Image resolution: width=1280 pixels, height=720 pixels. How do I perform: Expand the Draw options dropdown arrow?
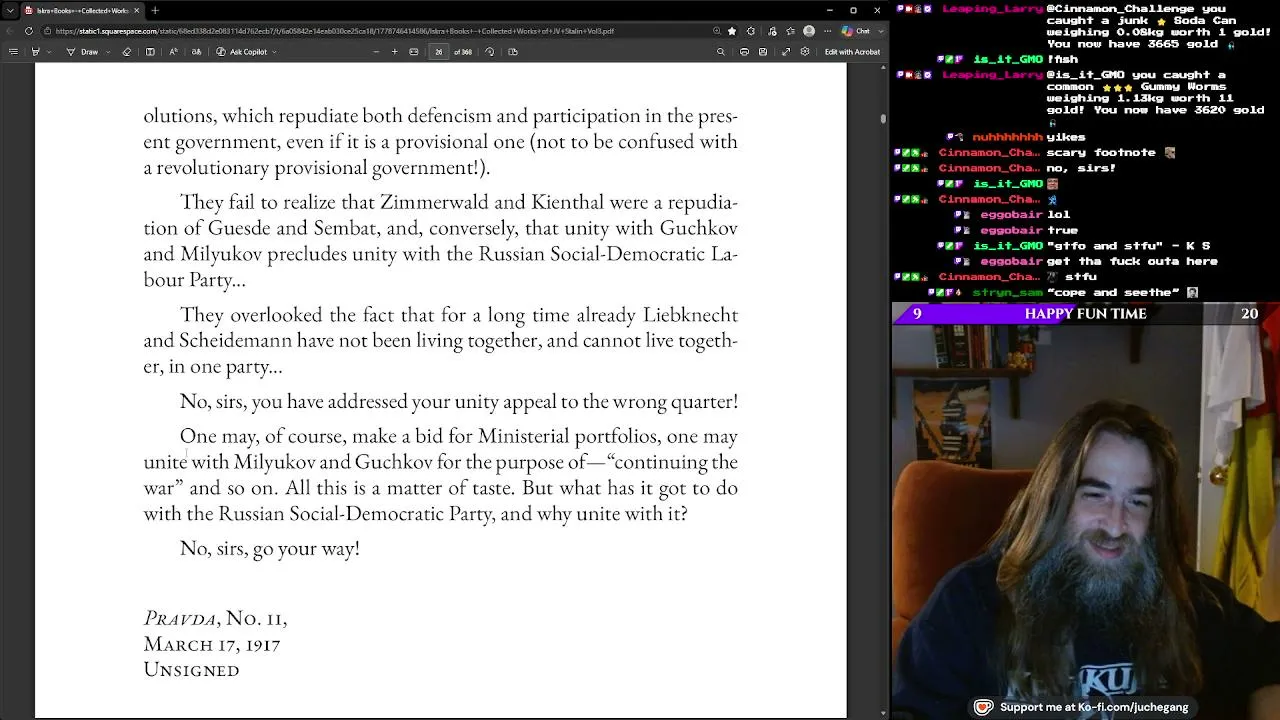108,52
